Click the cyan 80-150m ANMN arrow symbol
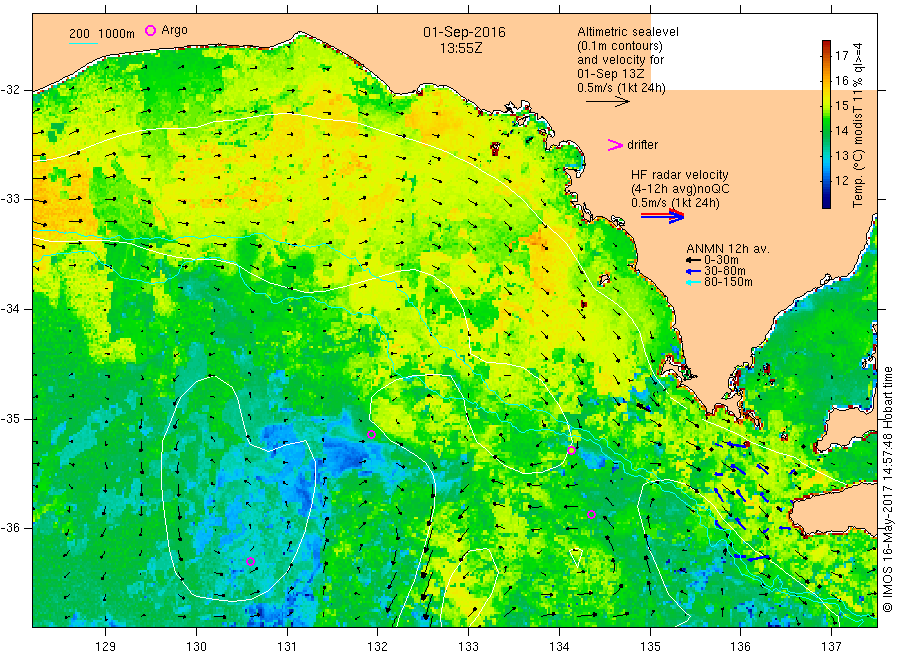Image resolution: width=900 pixels, height=660 pixels. pyautogui.click(x=693, y=282)
